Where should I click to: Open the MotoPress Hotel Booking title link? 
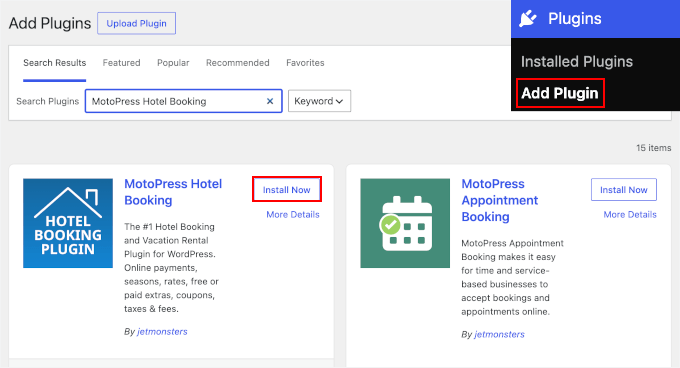tap(173, 192)
